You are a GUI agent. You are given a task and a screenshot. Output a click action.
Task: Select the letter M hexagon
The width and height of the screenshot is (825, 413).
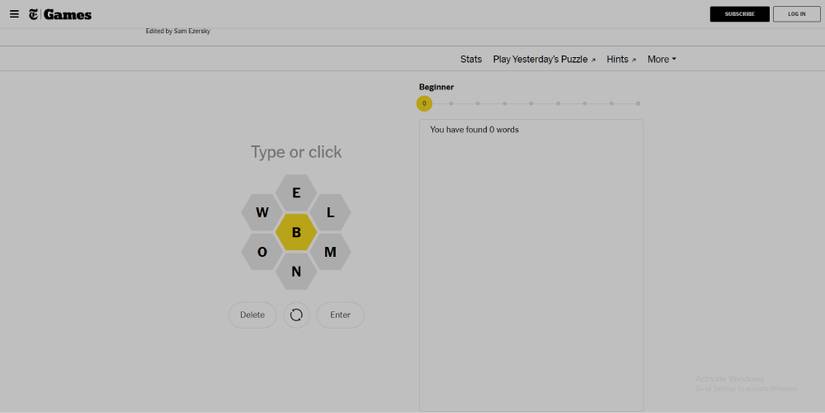pyautogui.click(x=330, y=252)
